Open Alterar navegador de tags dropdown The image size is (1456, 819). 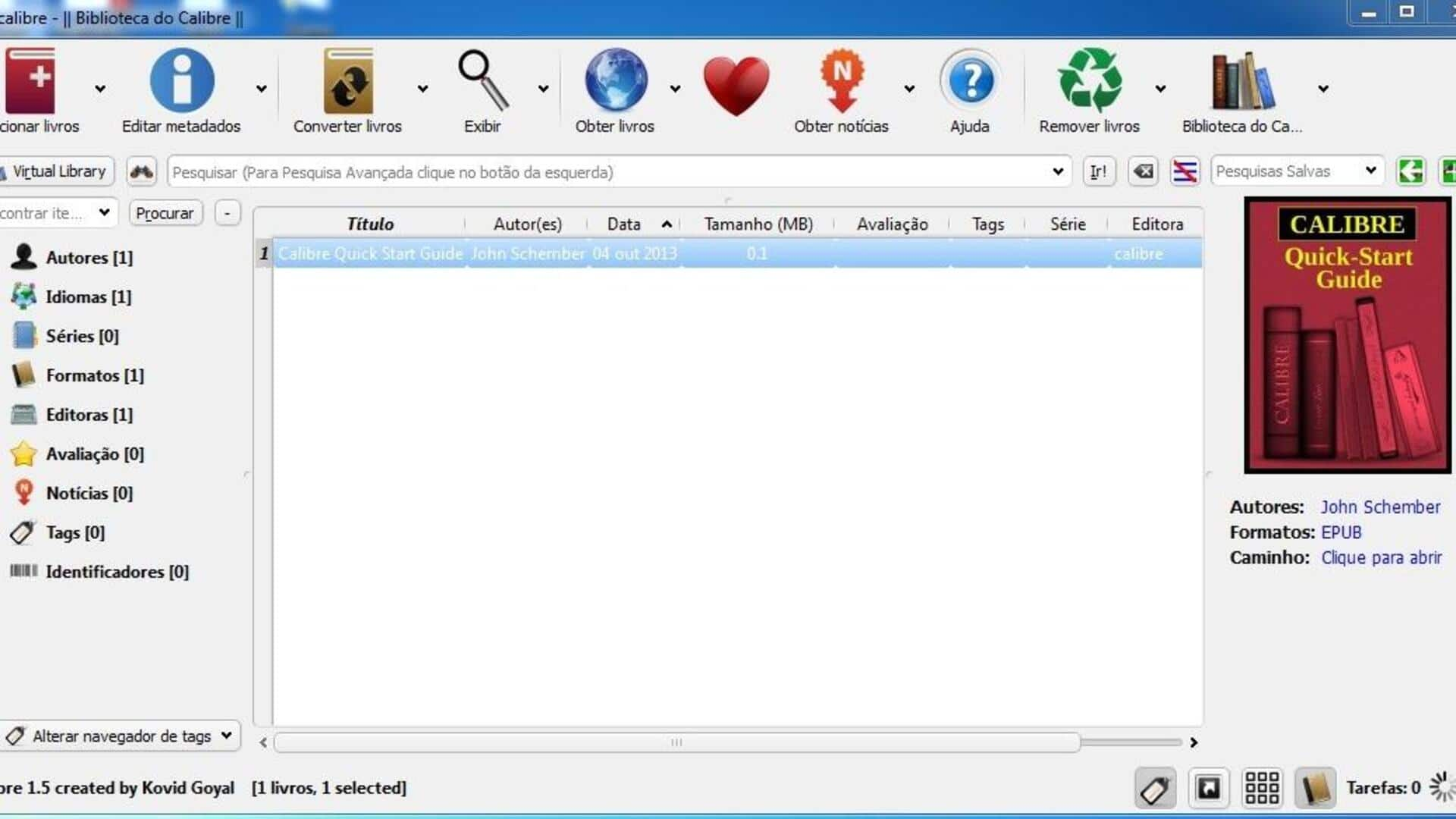[120, 736]
